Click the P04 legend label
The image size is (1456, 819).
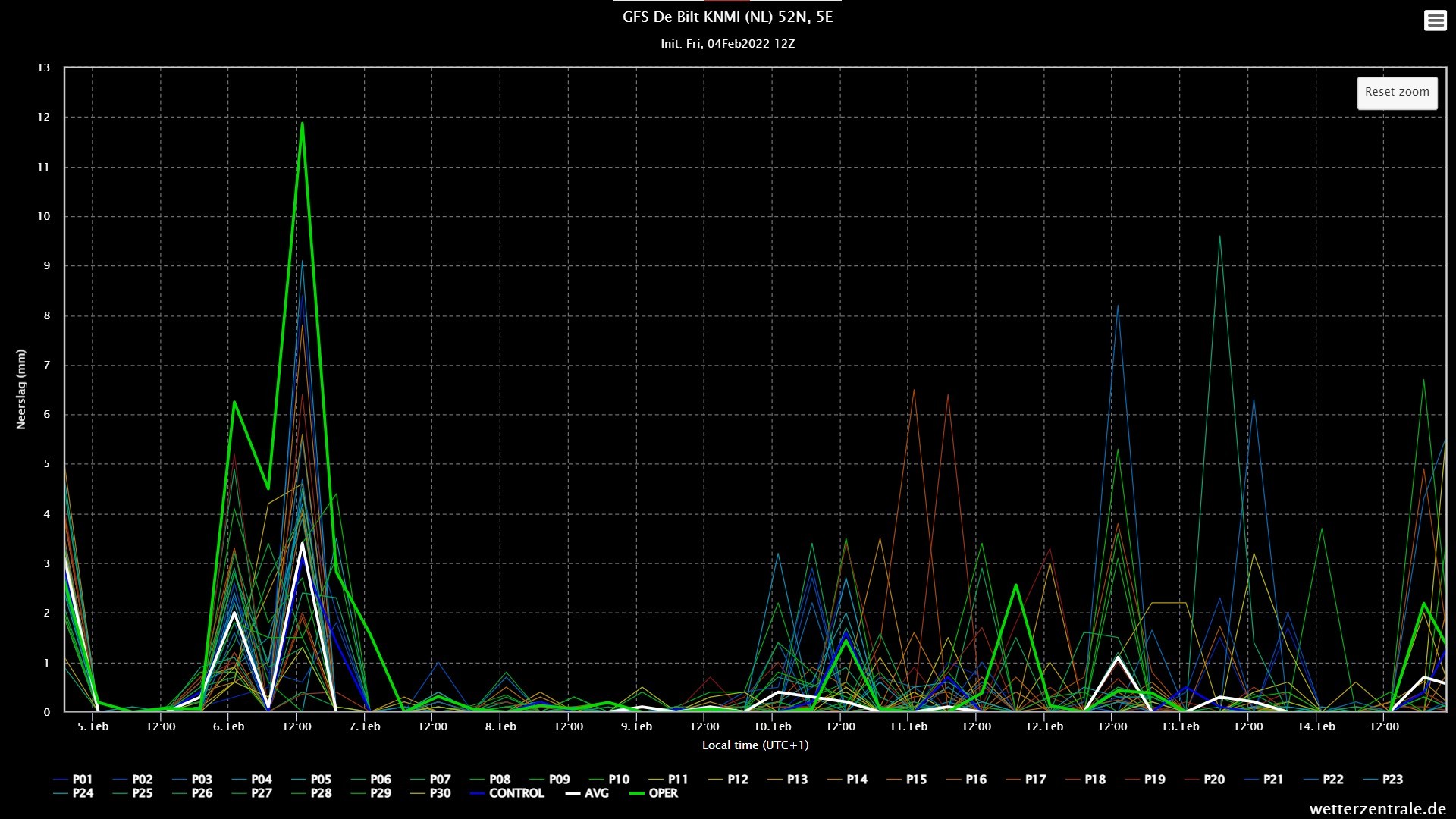261,780
